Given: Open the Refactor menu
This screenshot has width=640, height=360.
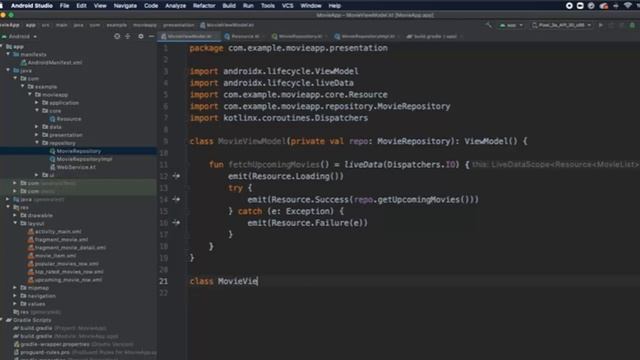Looking at the screenshot, I should [x=204, y=6].
